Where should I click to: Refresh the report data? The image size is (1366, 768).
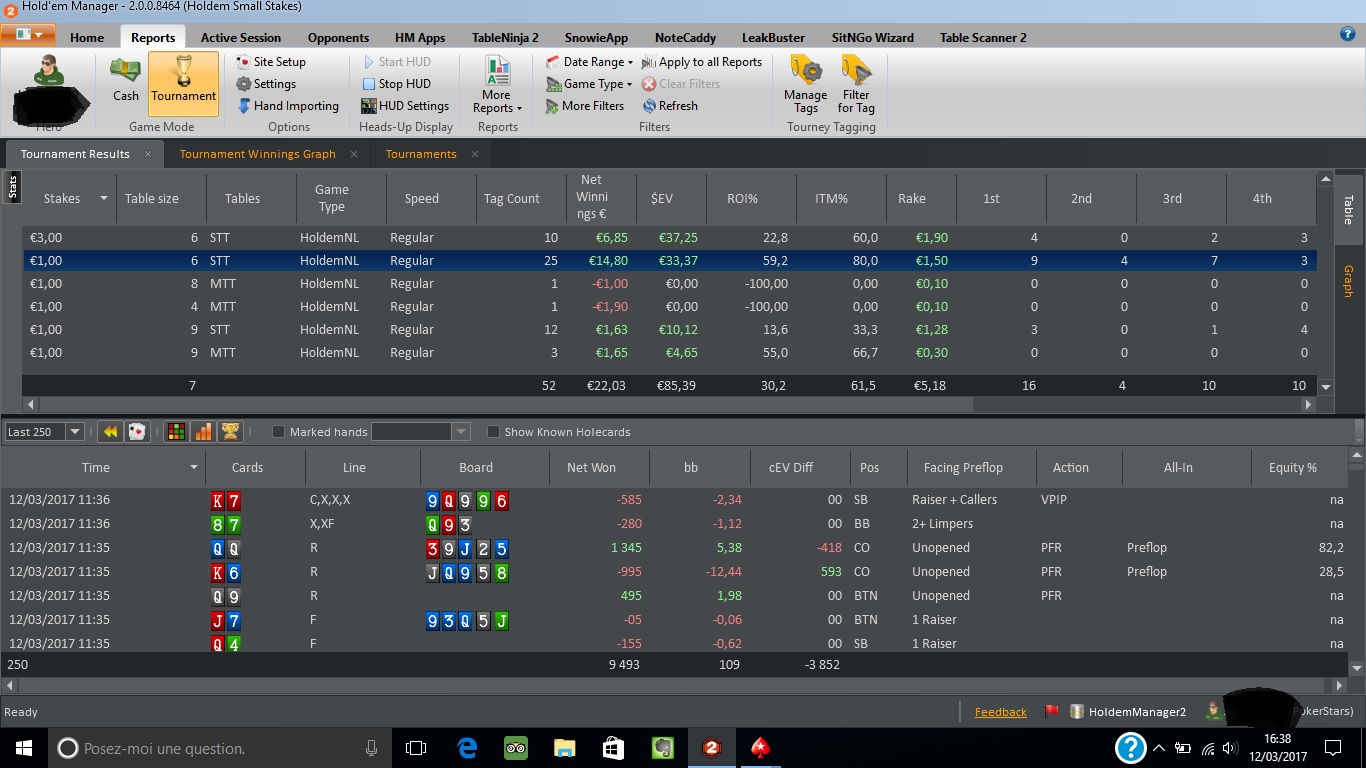tap(670, 106)
